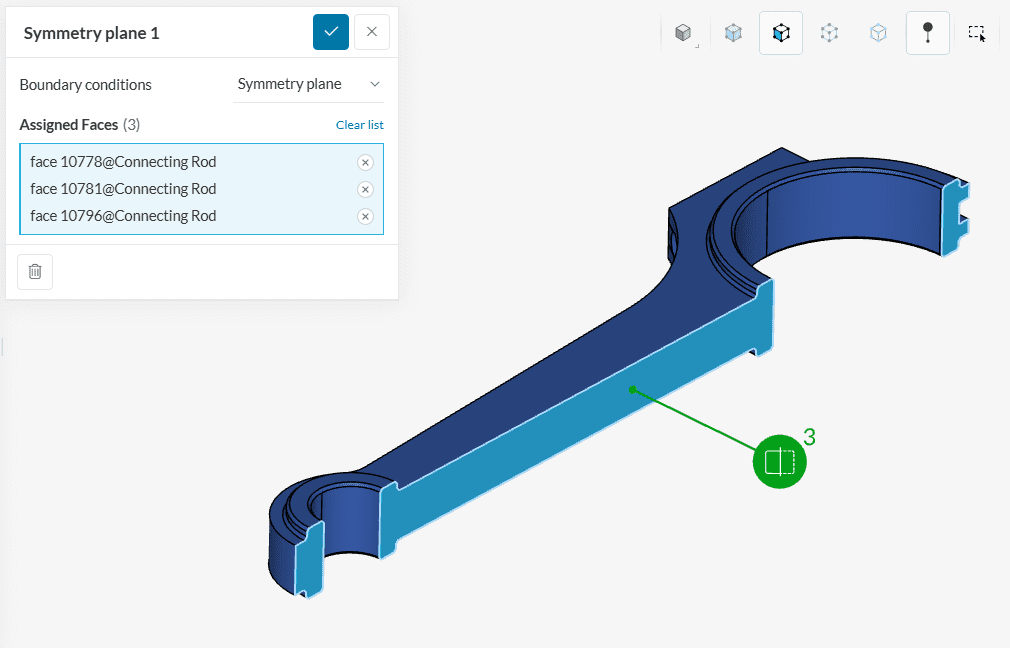Click the Clear list link
This screenshot has height=648, width=1010.
coord(359,125)
